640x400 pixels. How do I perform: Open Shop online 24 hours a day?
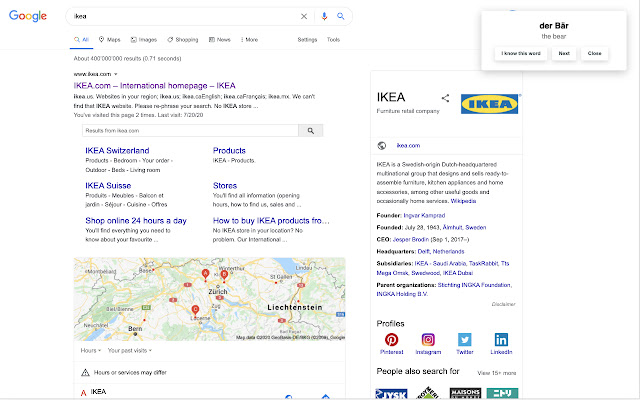[136, 221]
